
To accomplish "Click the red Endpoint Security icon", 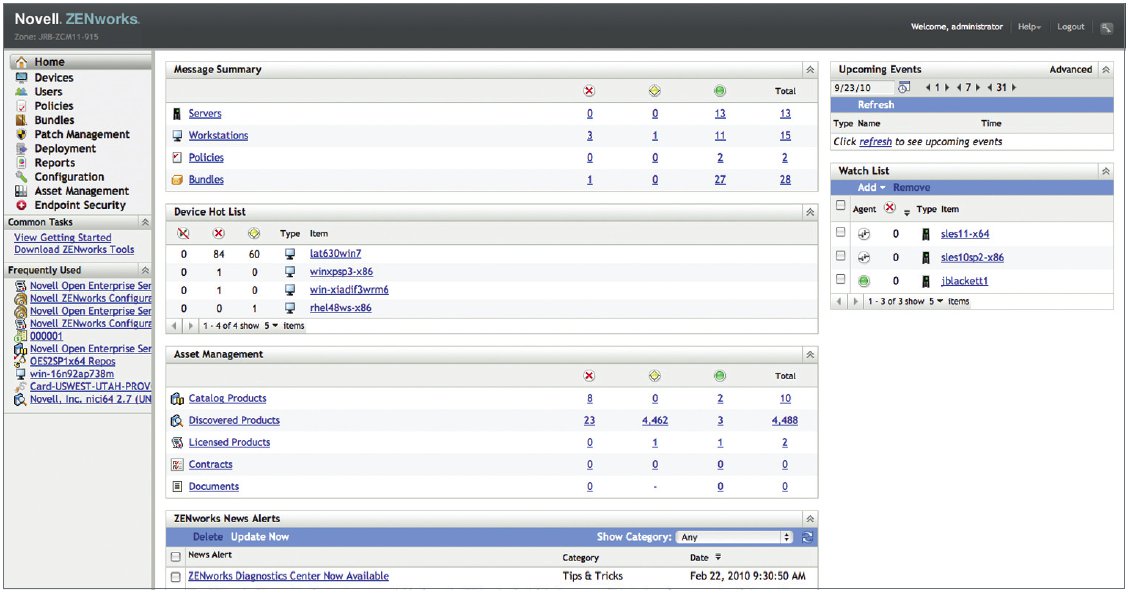I will click(x=22, y=205).
